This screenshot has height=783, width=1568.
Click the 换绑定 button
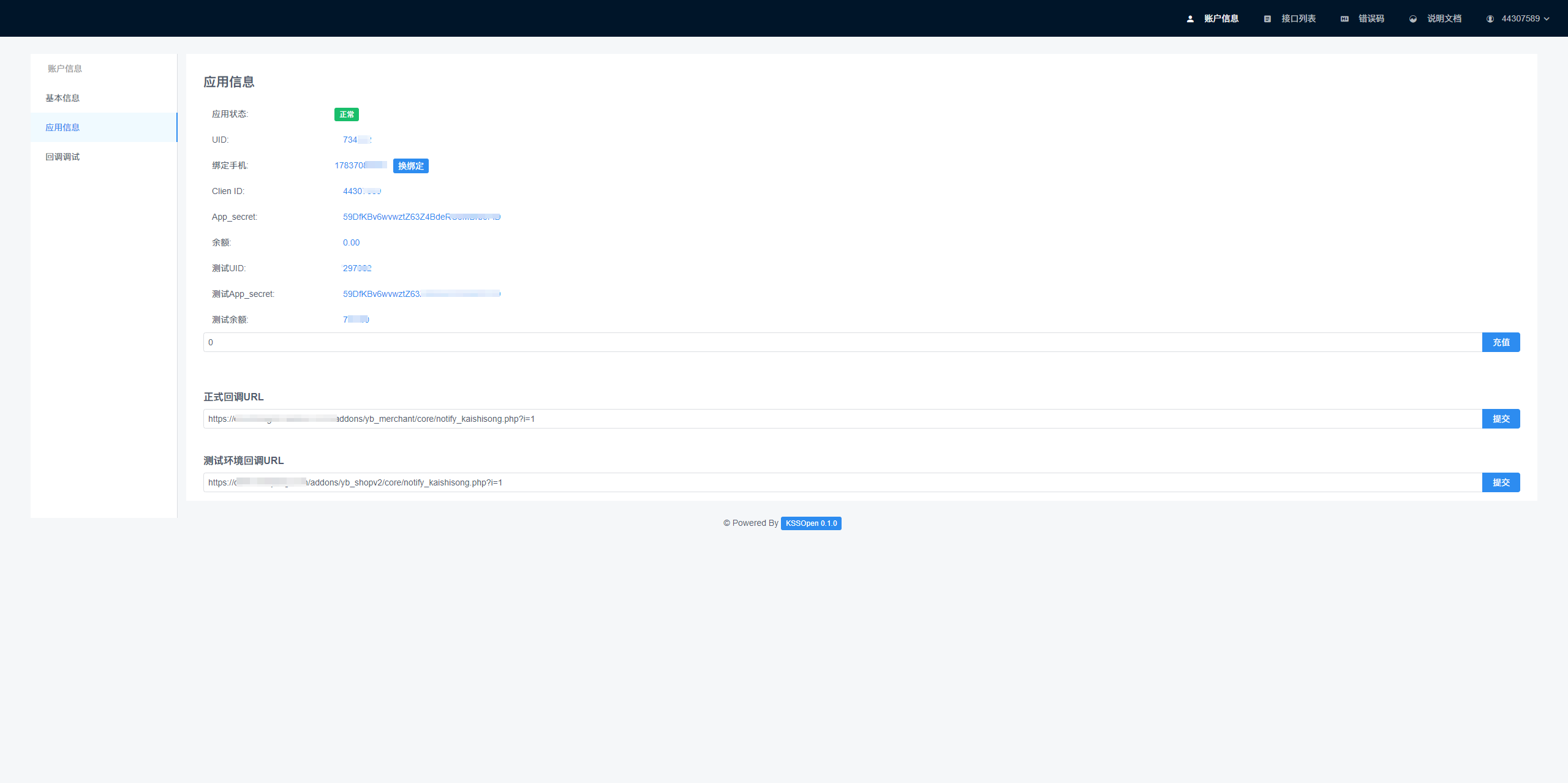[x=410, y=166]
